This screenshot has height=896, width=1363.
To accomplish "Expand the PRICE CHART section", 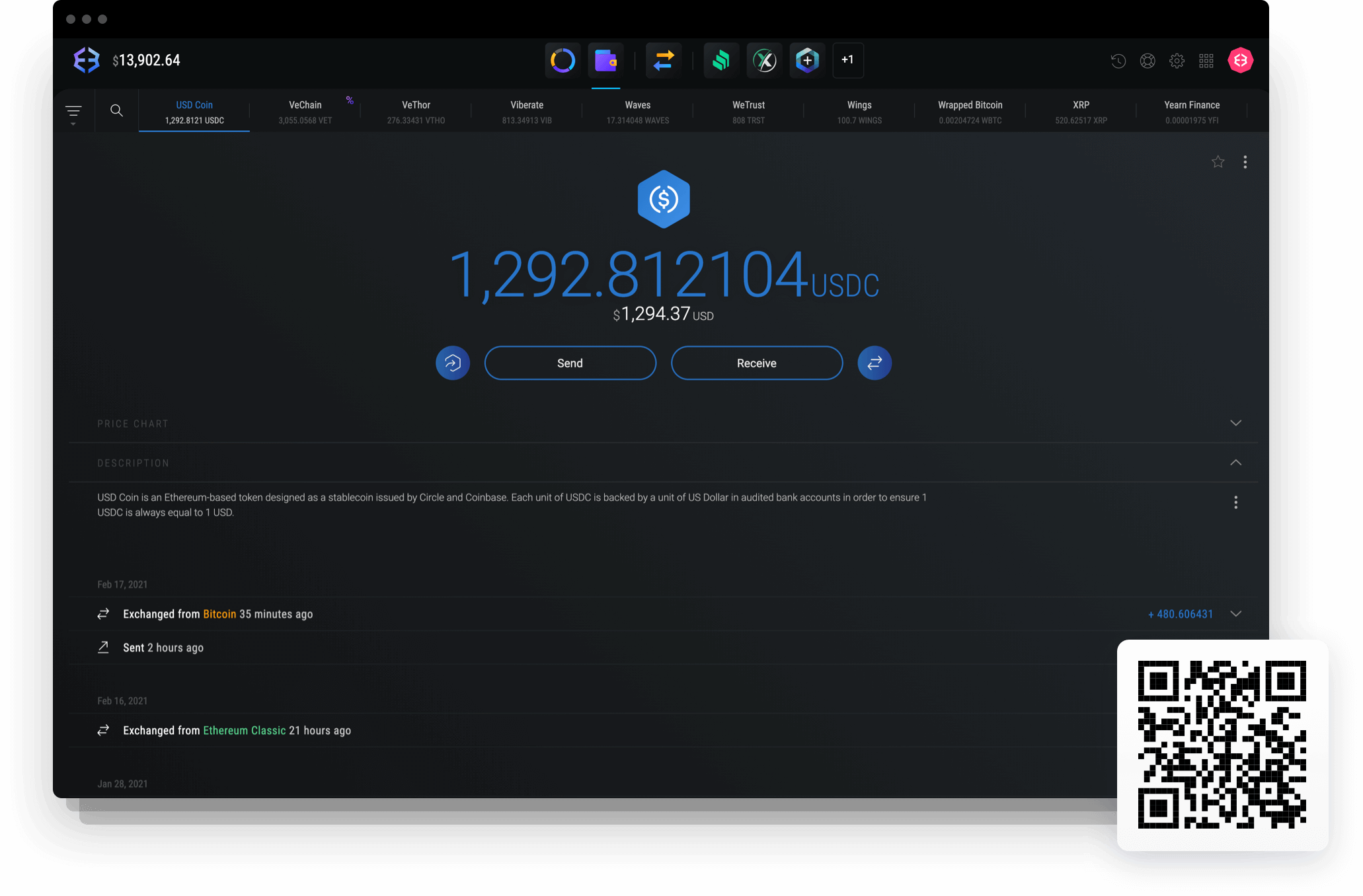I will pyautogui.click(x=1237, y=423).
